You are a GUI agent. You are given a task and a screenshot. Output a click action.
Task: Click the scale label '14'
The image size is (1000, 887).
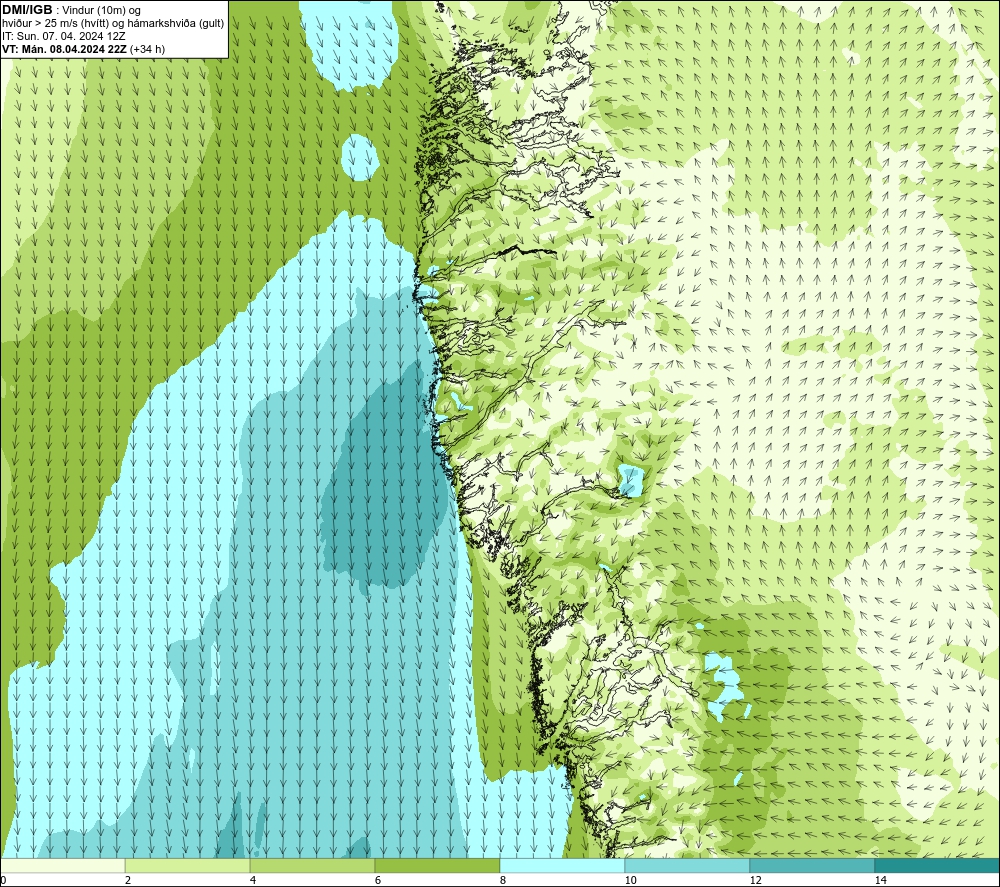tap(880, 880)
